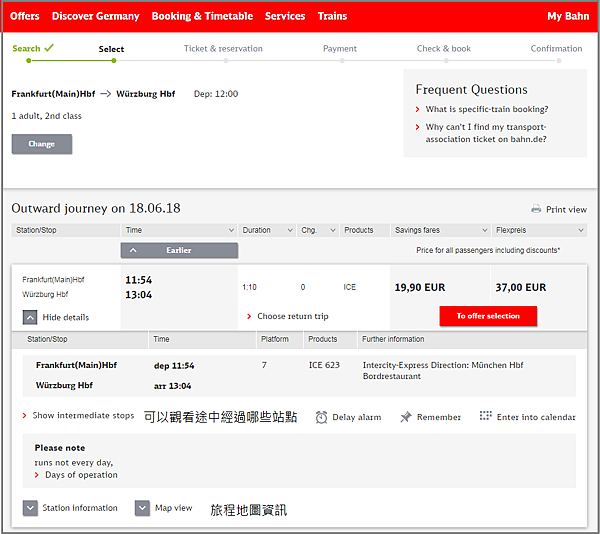Click Choose return trip link
Screen dimensions: 600x534
(293, 316)
